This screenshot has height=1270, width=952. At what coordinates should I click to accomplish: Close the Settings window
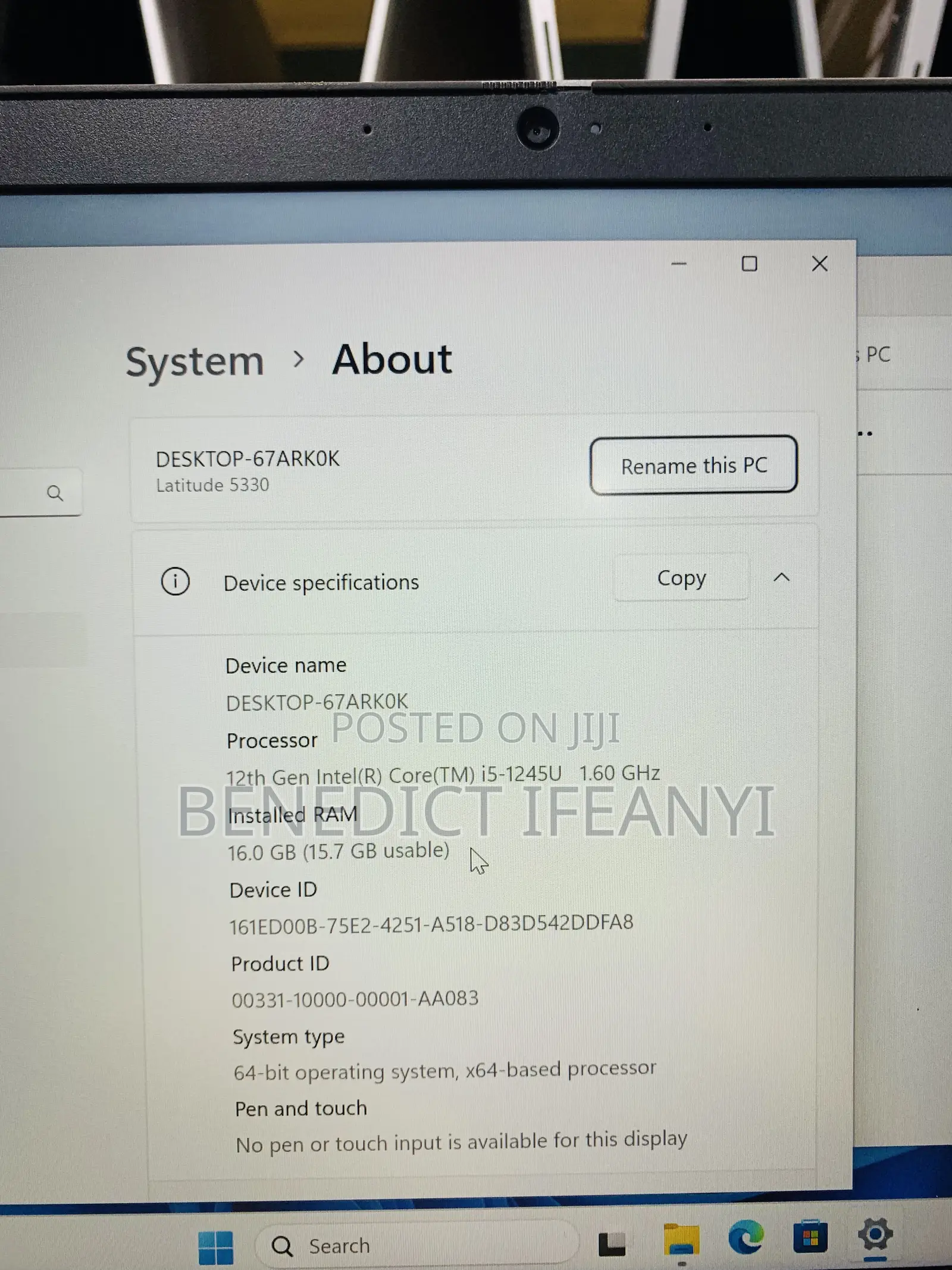pyautogui.click(x=820, y=264)
